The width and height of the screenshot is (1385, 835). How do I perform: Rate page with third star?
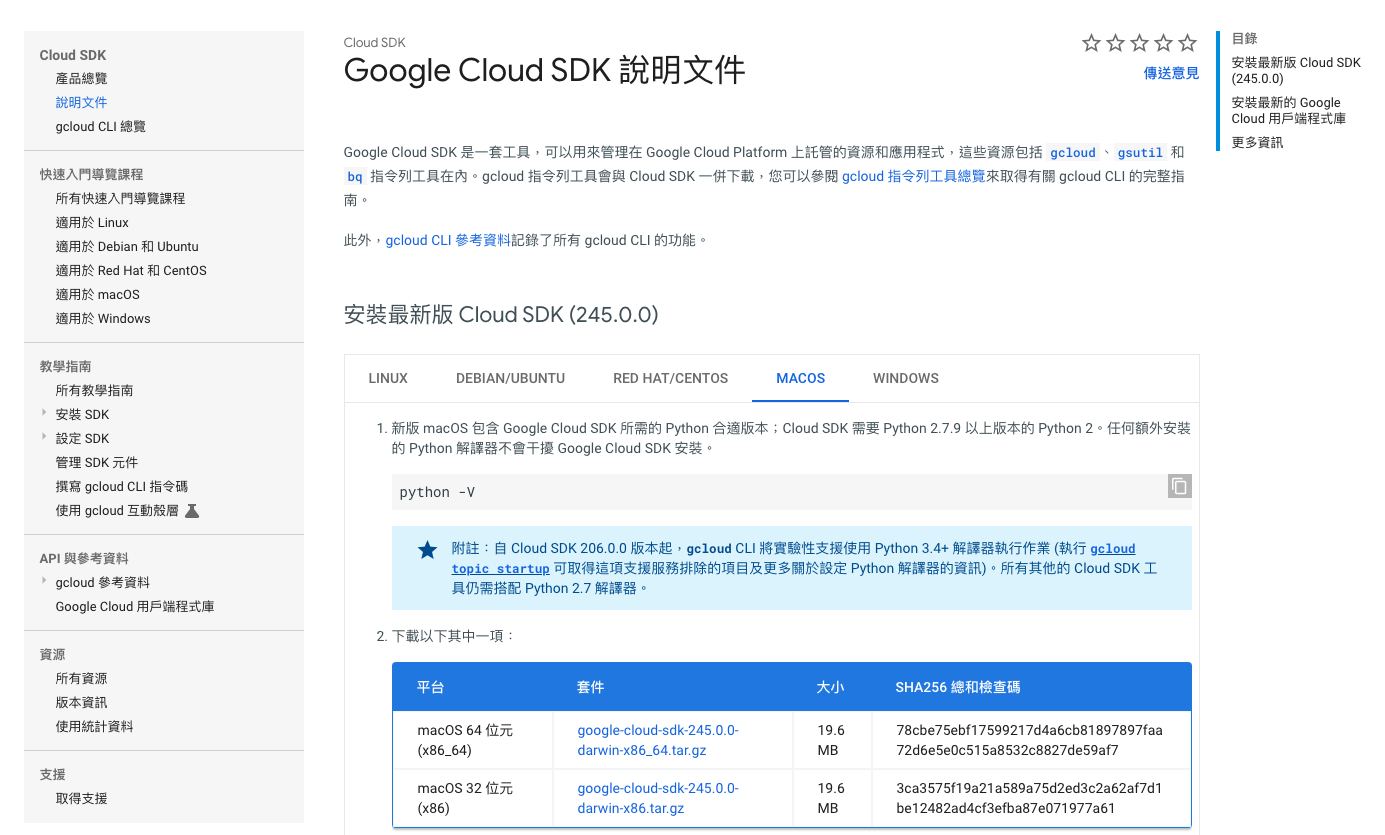pos(1139,43)
